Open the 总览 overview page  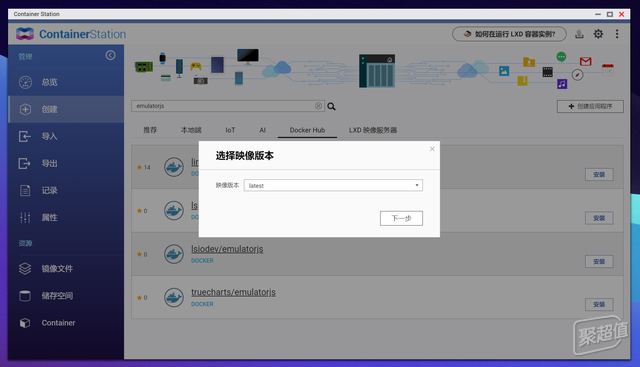66,82
